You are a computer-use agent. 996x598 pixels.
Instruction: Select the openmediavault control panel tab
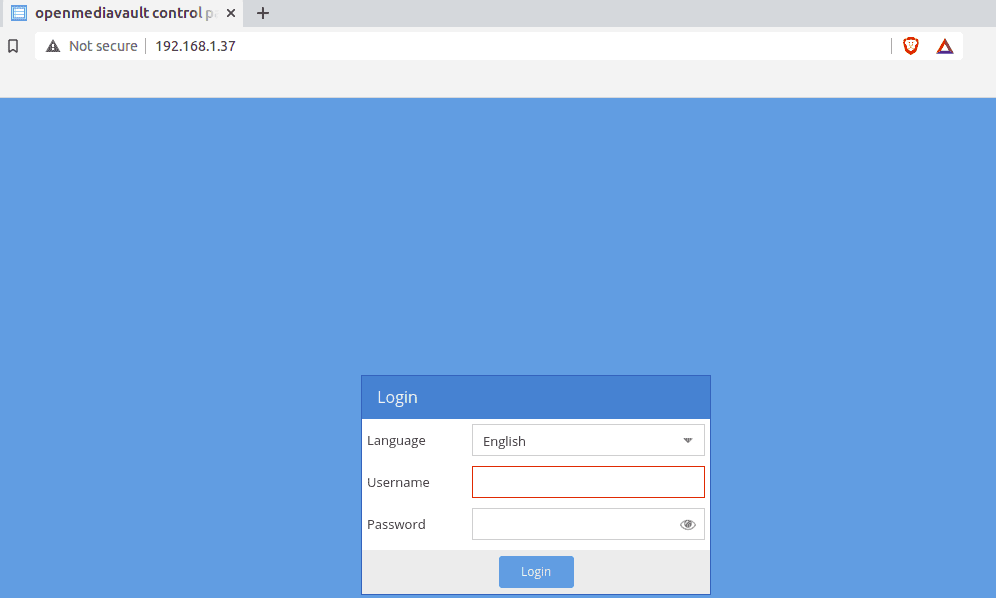124,13
